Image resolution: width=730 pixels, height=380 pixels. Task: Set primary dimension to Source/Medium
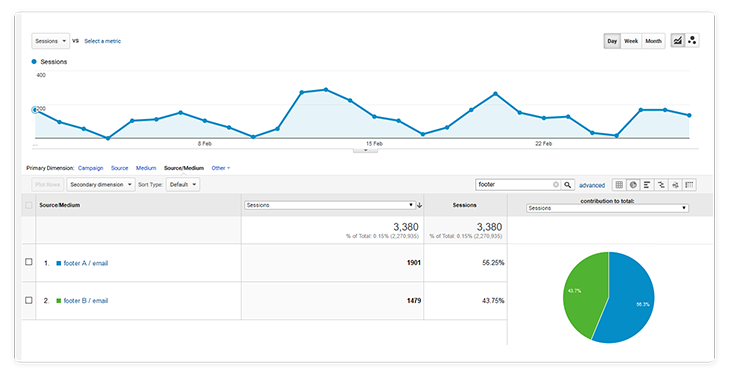coord(184,168)
